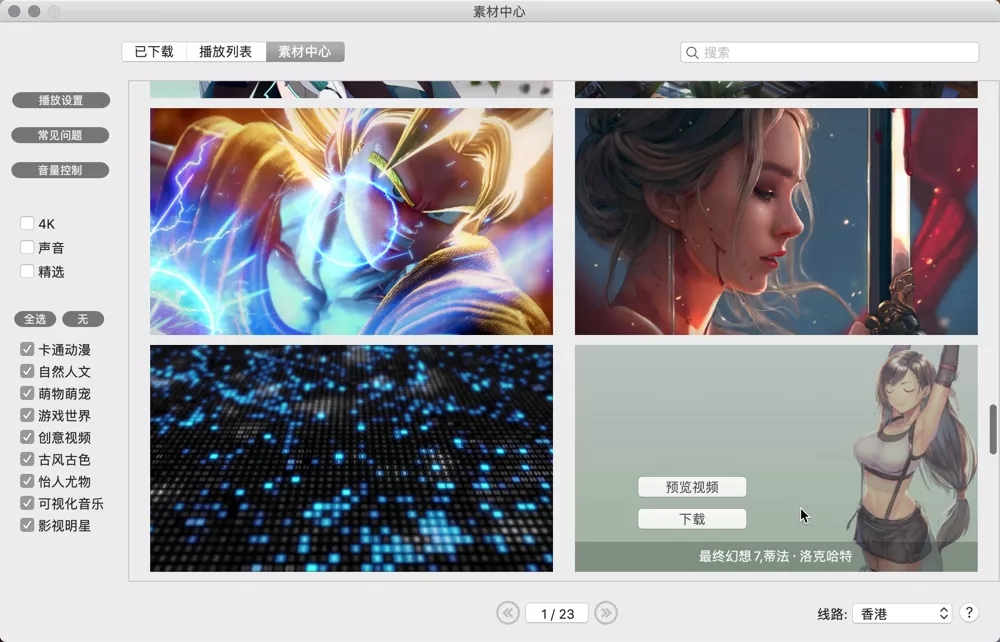Enable the 4K filter checkbox
This screenshot has width=1000, height=642.
(27, 223)
